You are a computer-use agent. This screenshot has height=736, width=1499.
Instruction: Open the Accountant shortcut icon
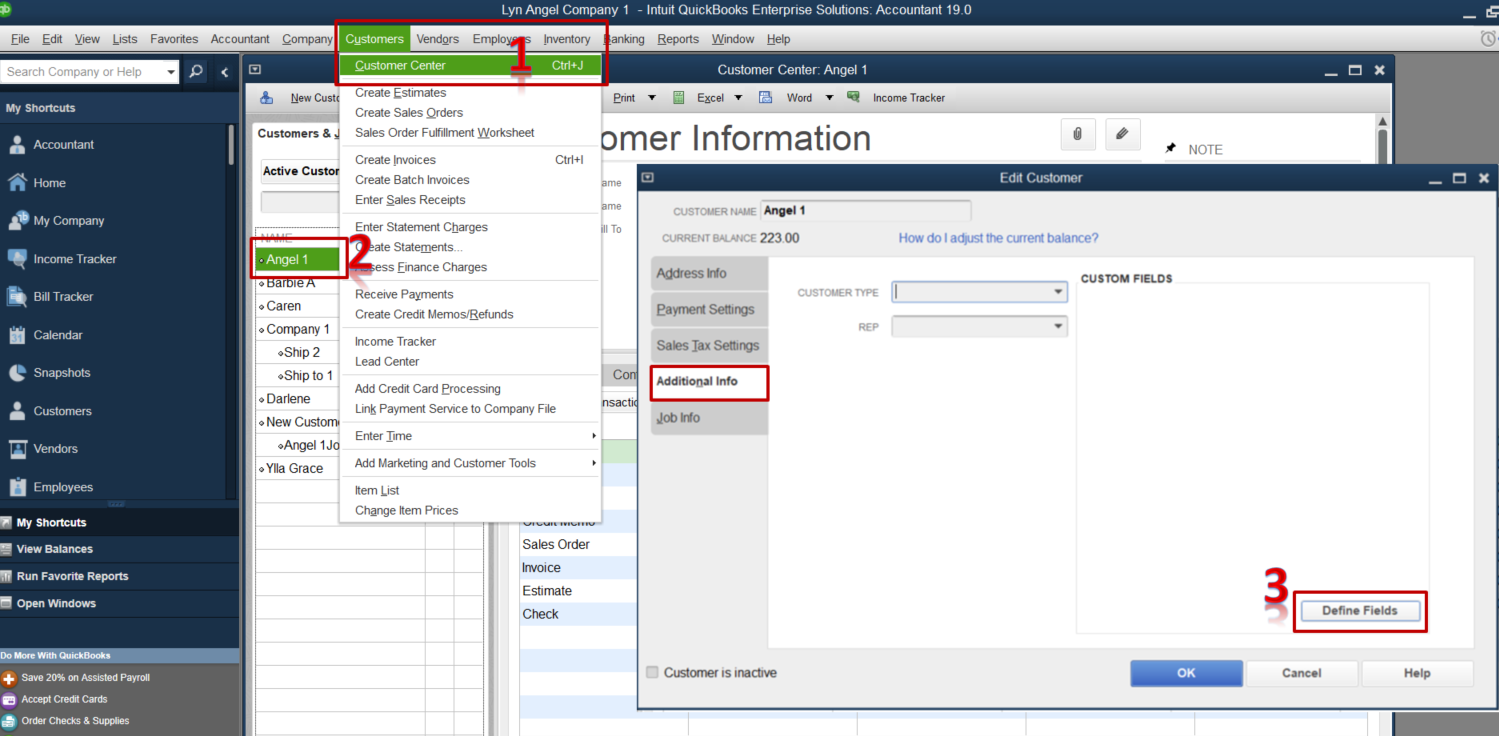17,145
